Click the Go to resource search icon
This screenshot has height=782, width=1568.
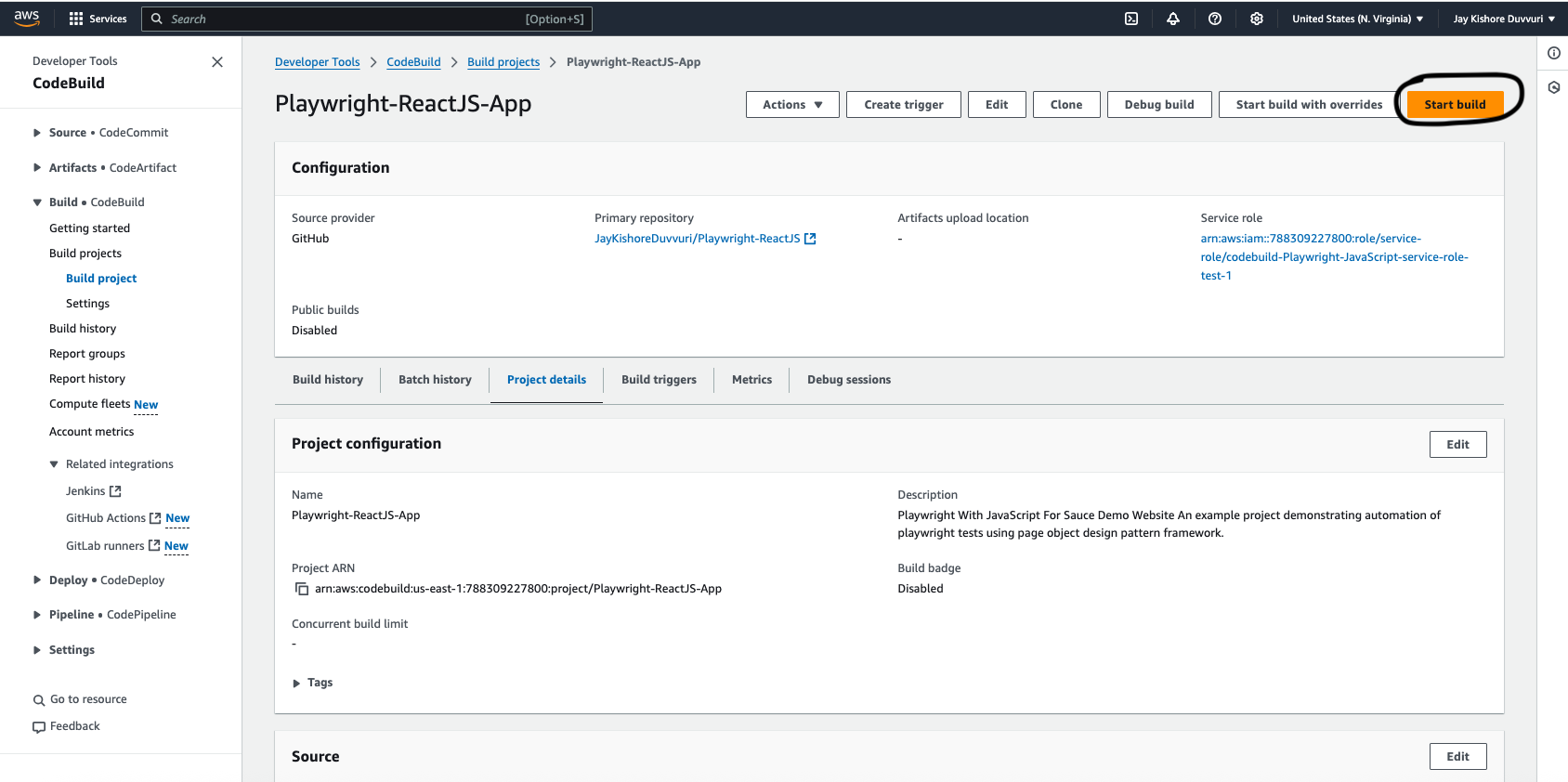pyautogui.click(x=39, y=700)
